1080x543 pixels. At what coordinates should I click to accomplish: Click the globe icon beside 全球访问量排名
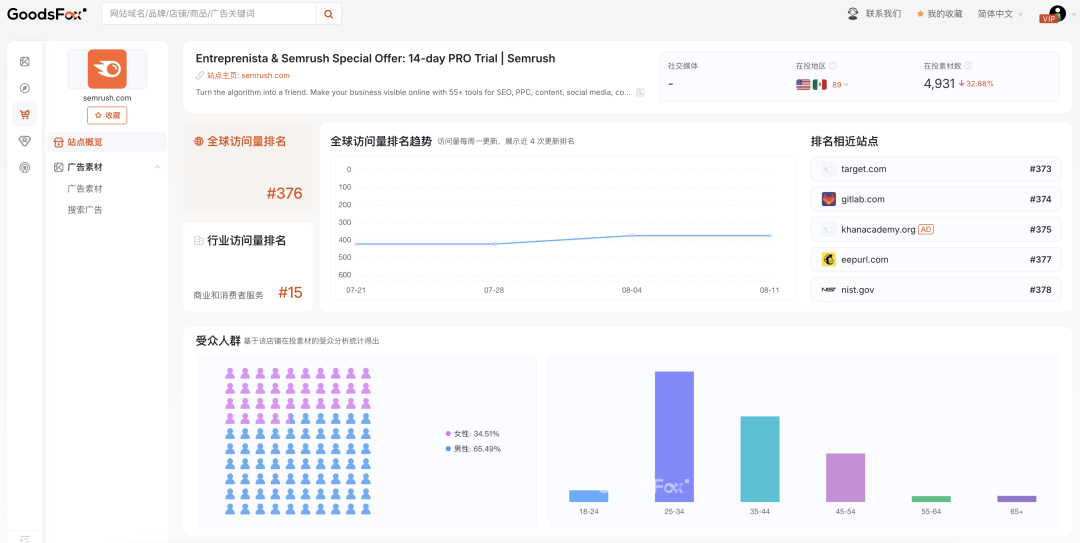coord(198,141)
